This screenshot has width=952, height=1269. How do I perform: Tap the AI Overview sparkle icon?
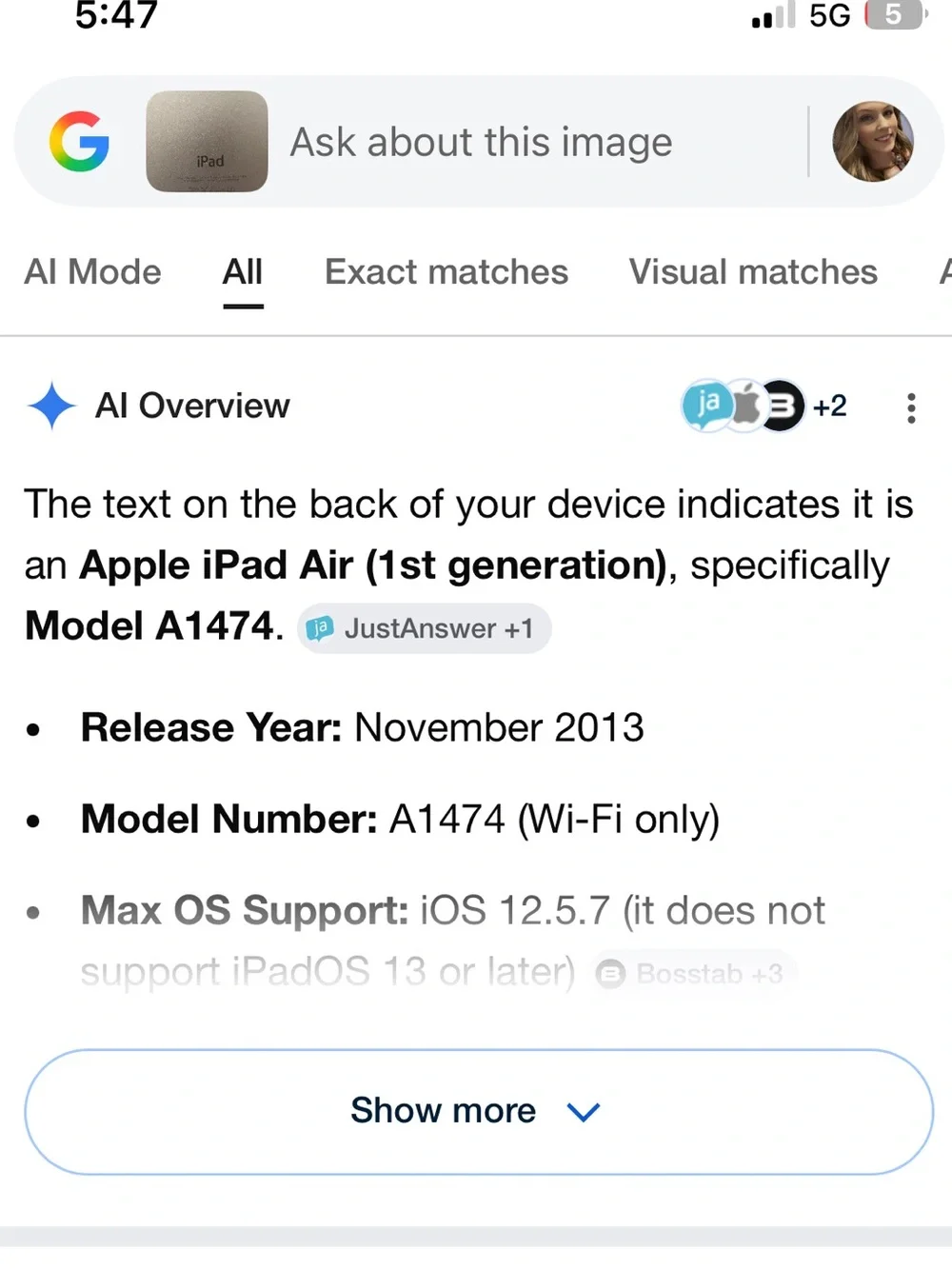coord(51,406)
